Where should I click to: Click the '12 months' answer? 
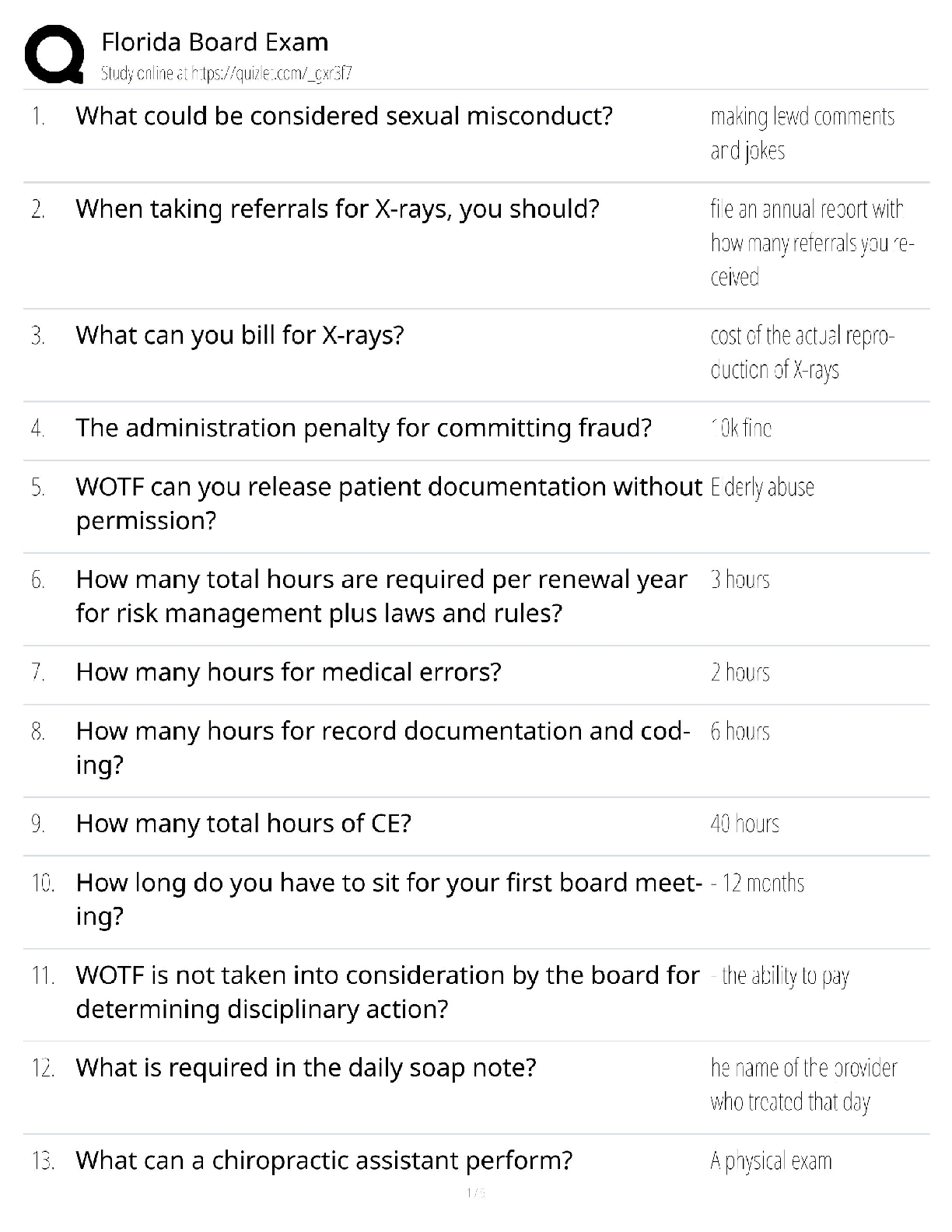[x=758, y=884]
